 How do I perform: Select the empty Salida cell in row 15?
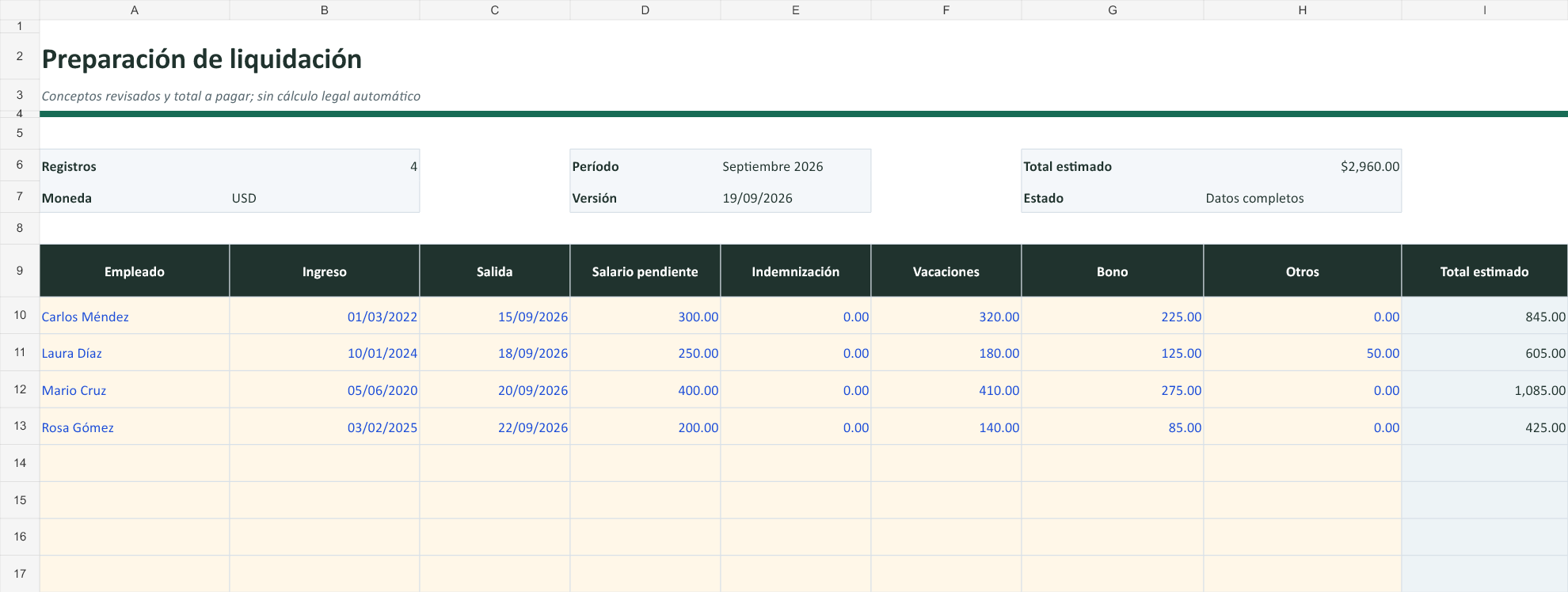tap(495, 500)
